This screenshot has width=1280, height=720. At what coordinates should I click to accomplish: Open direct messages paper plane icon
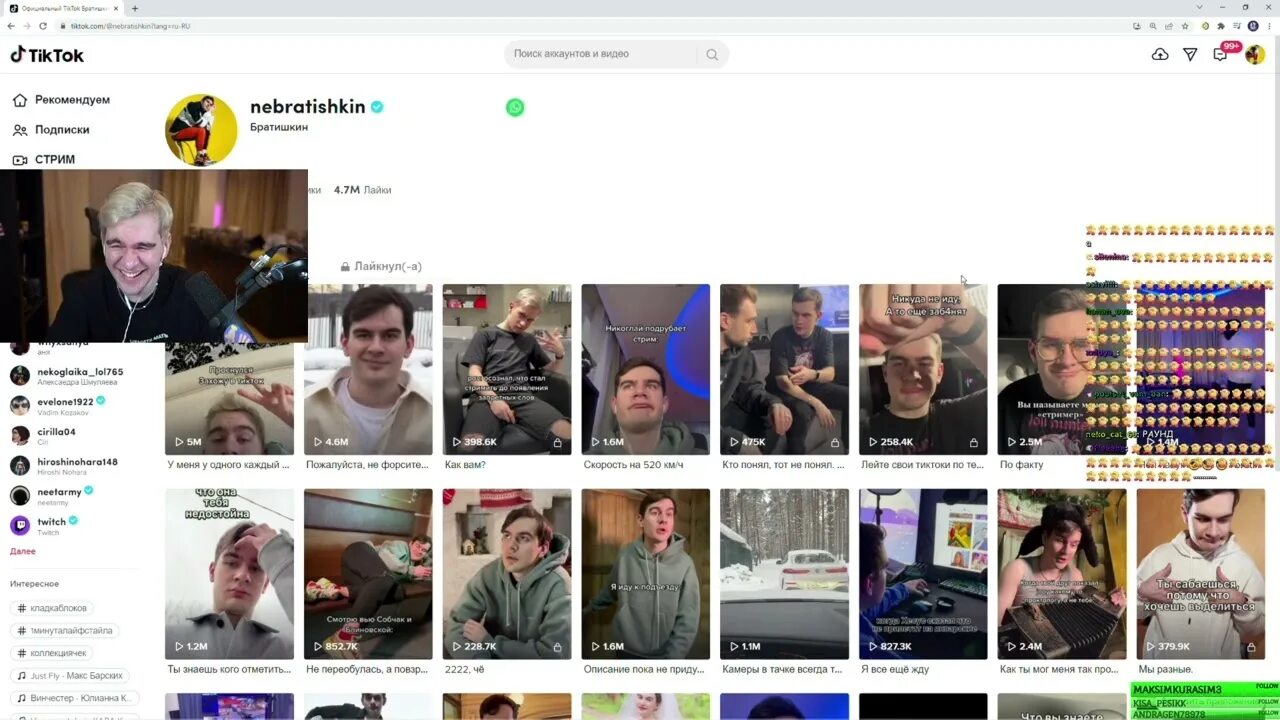pyautogui.click(x=1190, y=54)
